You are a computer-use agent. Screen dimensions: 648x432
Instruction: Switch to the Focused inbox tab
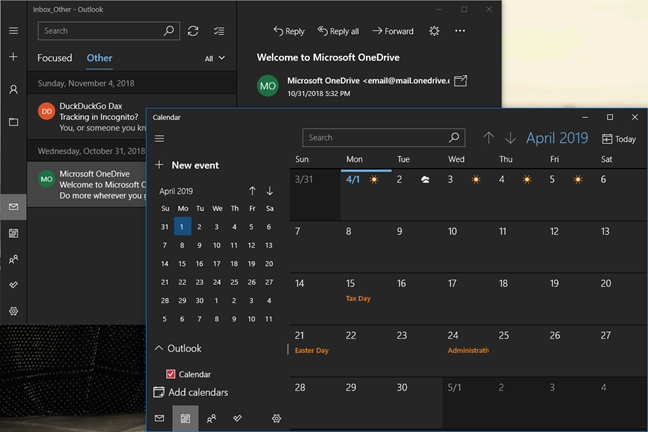tap(55, 58)
